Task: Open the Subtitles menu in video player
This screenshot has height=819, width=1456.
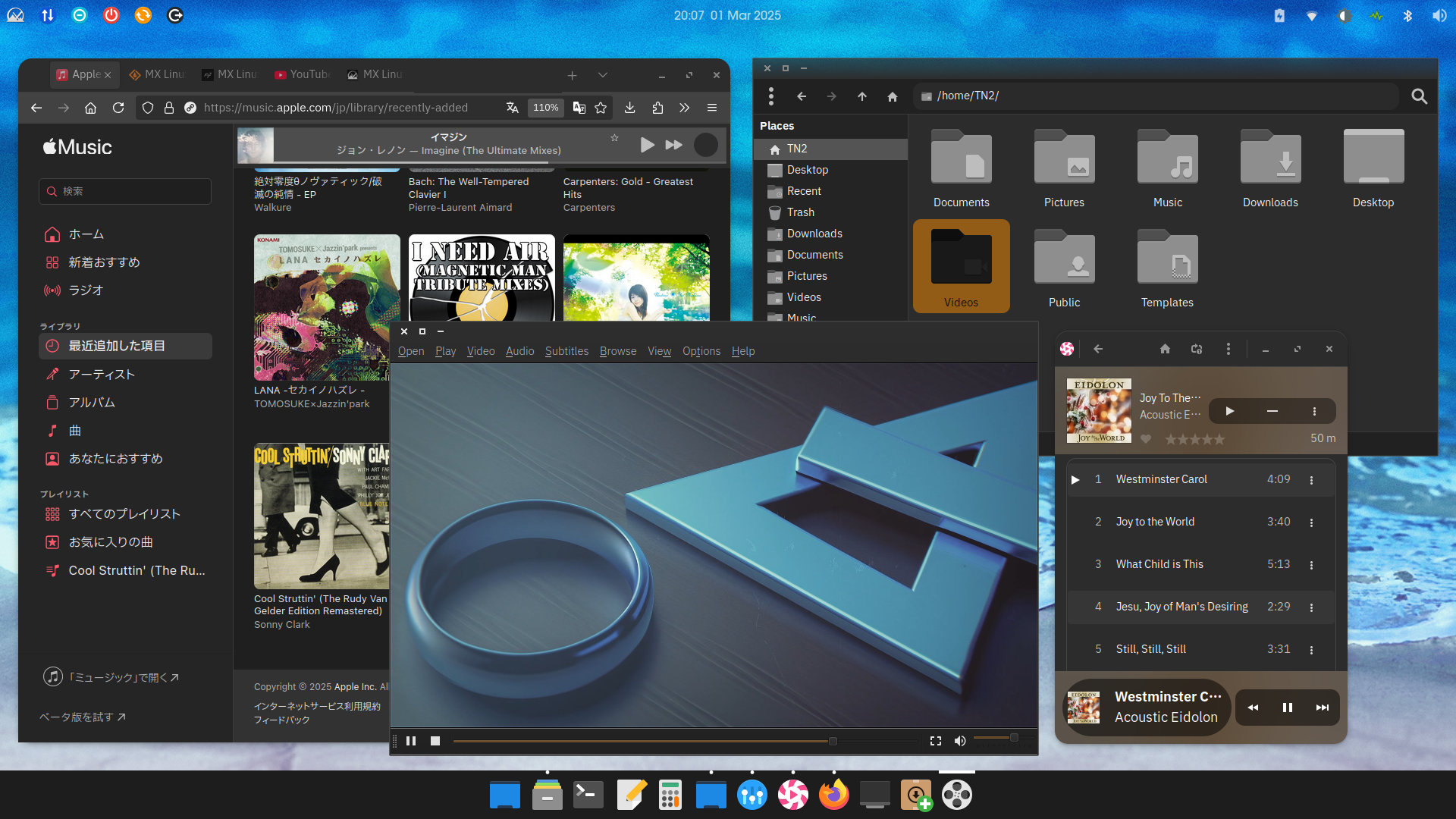Action: (x=566, y=351)
